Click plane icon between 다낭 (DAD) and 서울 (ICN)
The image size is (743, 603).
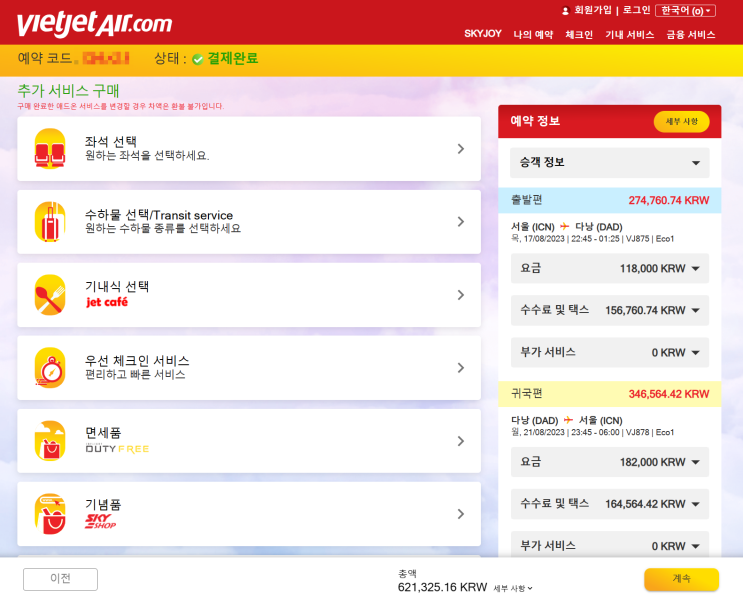click(x=568, y=420)
